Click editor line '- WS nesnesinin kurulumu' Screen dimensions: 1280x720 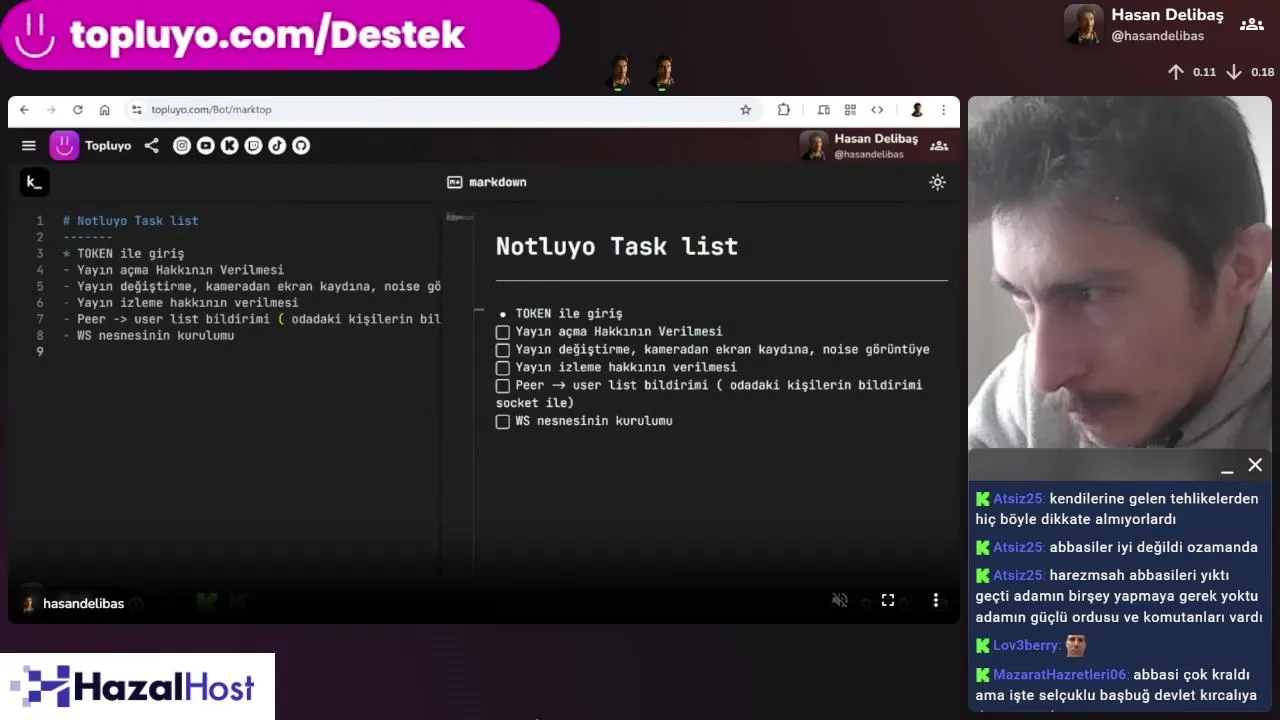pyautogui.click(x=148, y=336)
